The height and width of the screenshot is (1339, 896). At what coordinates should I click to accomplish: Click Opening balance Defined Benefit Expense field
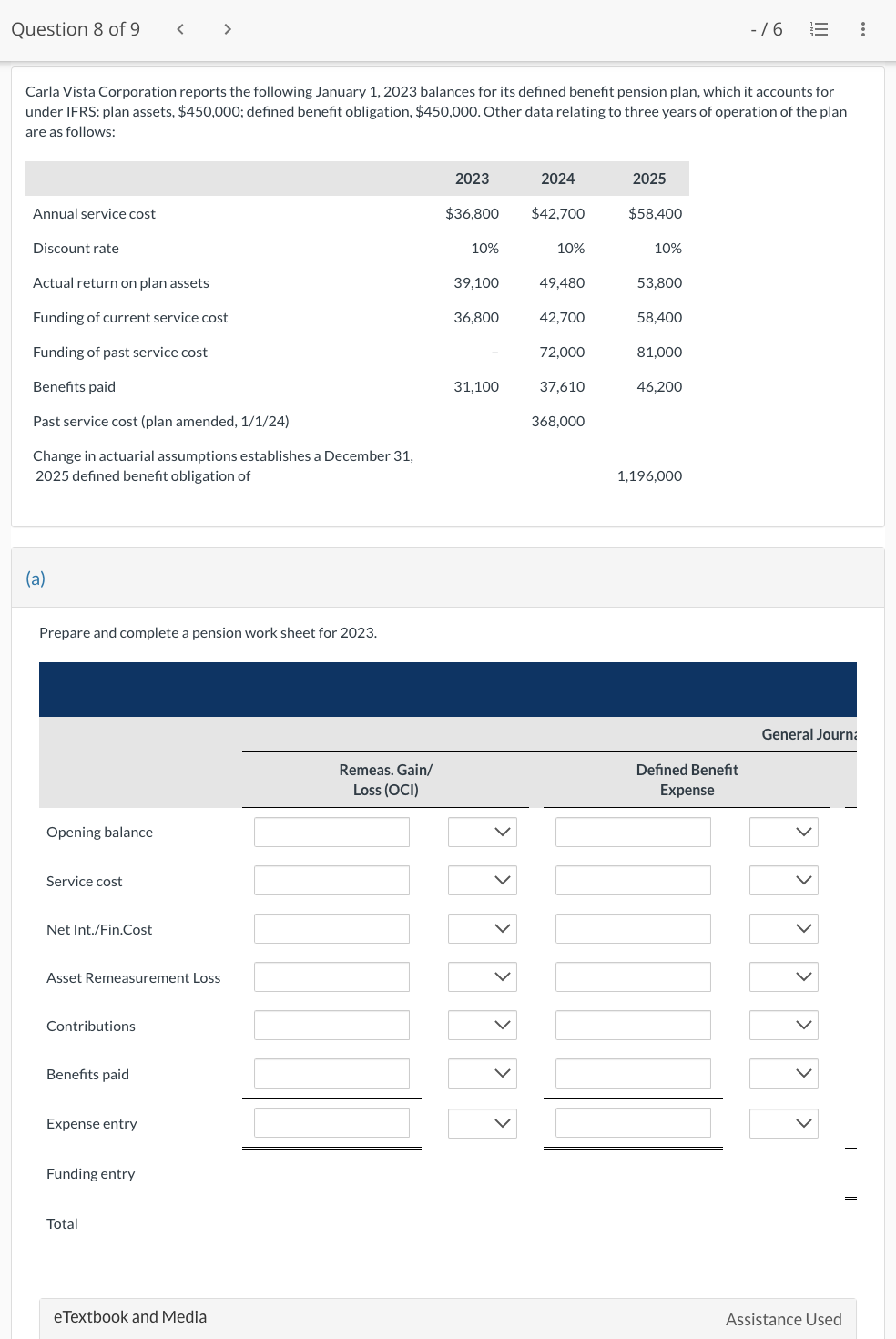(632, 831)
